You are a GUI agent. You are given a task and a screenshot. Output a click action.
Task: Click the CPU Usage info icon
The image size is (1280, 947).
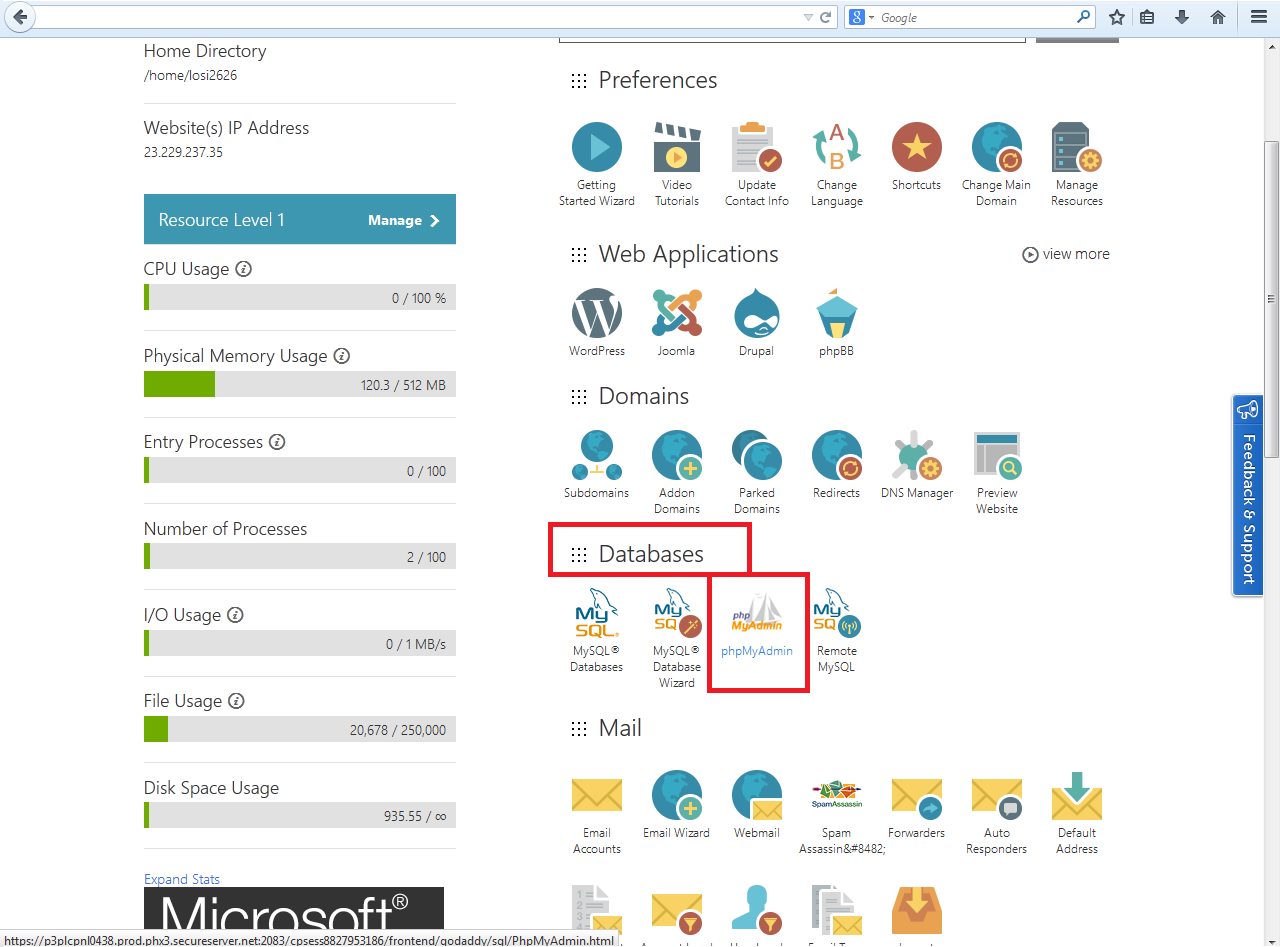tap(243, 269)
